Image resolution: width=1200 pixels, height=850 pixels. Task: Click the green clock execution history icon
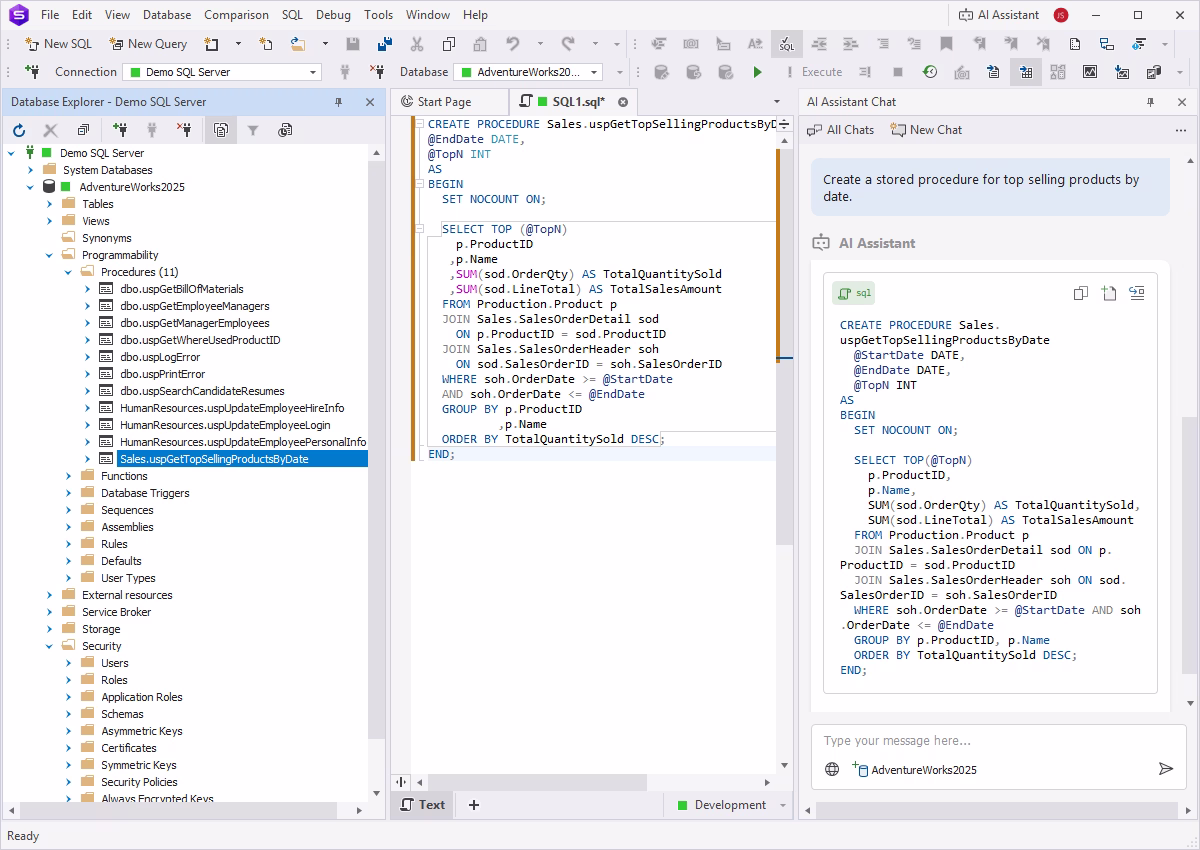click(930, 72)
